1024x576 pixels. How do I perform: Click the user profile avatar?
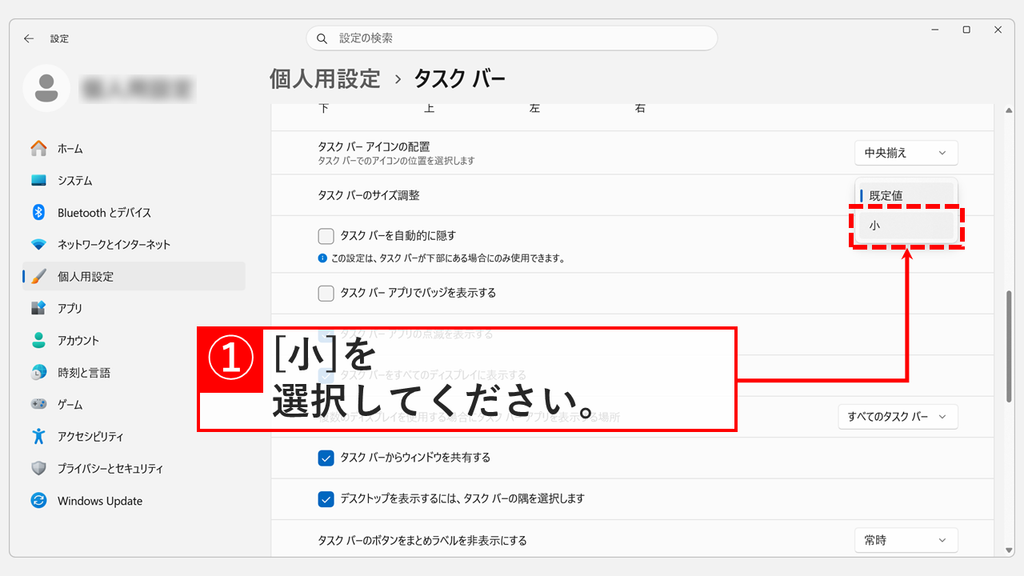coord(46,88)
